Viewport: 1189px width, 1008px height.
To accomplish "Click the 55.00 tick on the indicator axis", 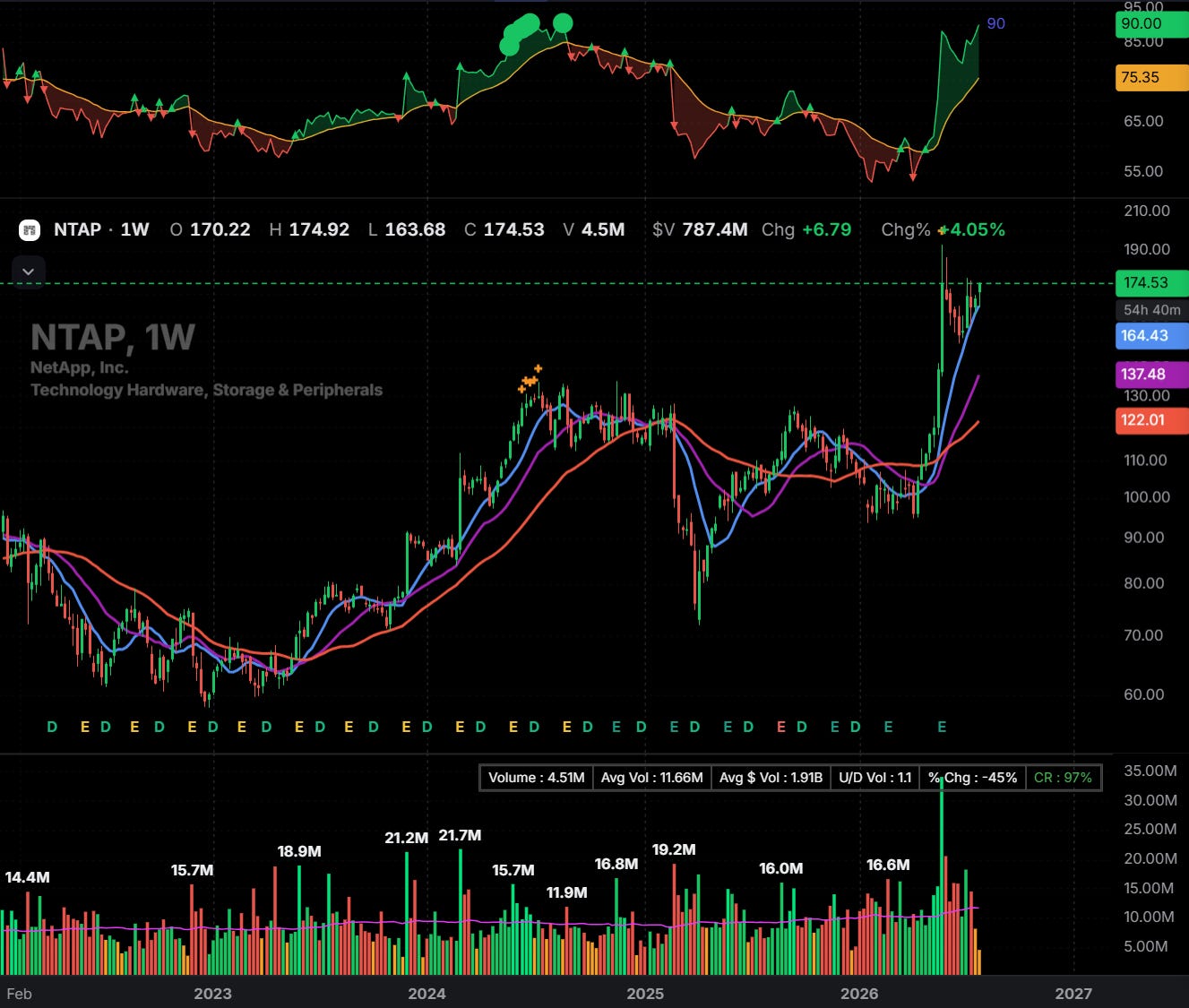I will point(1144,171).
